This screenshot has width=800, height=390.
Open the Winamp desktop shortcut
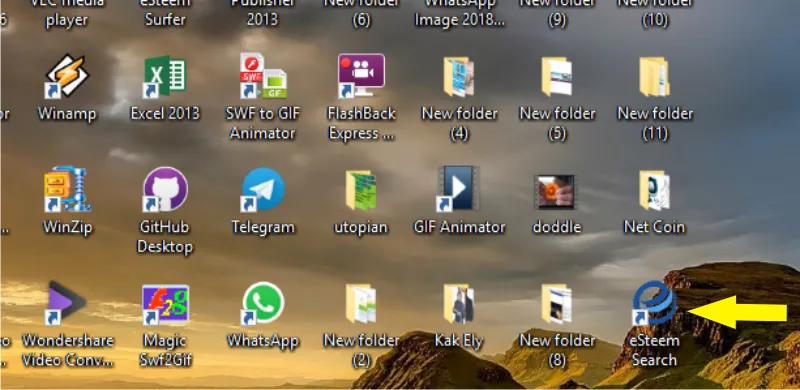point(67,77)
